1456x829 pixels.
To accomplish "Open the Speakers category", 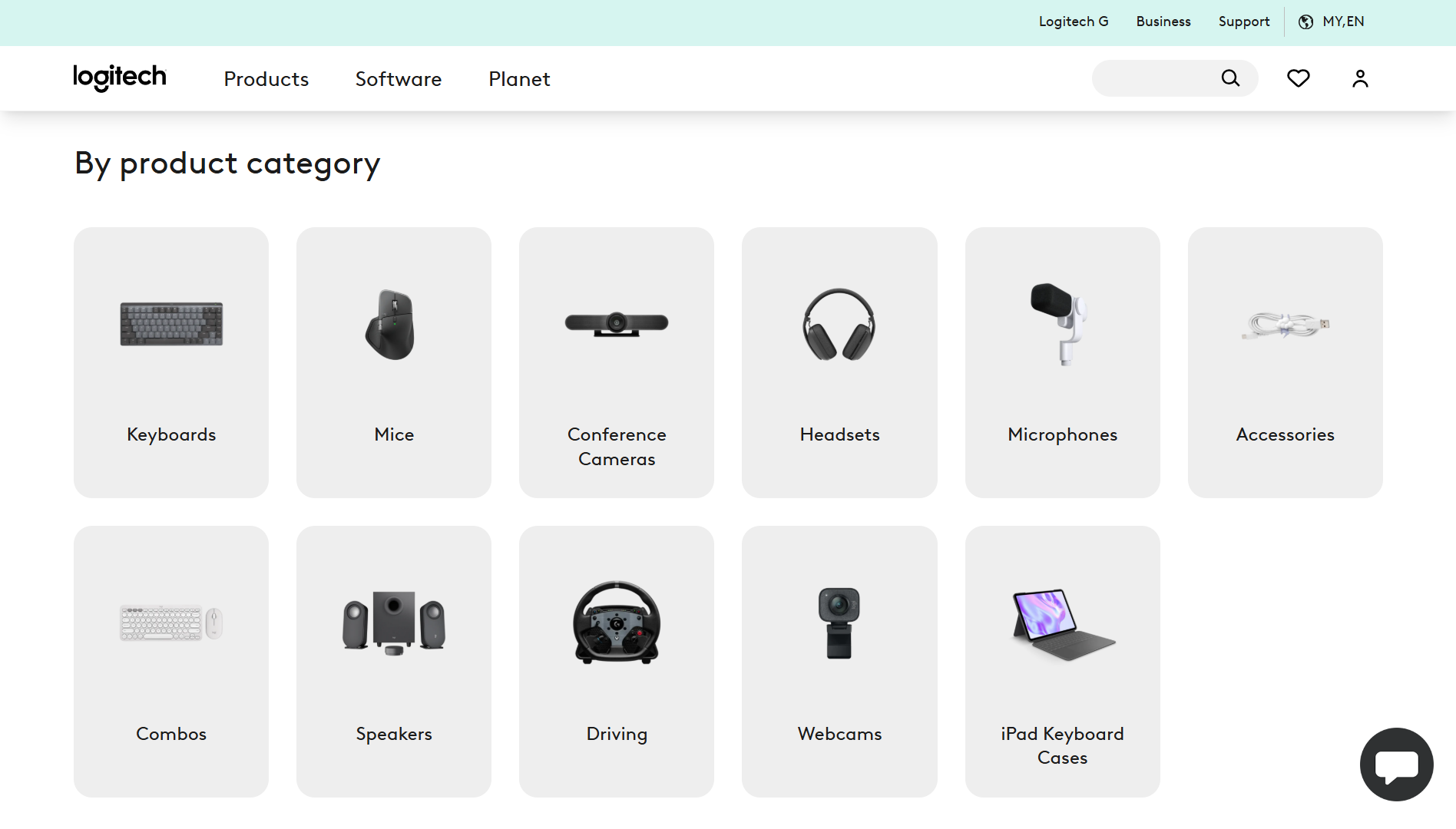I will 393,660.
